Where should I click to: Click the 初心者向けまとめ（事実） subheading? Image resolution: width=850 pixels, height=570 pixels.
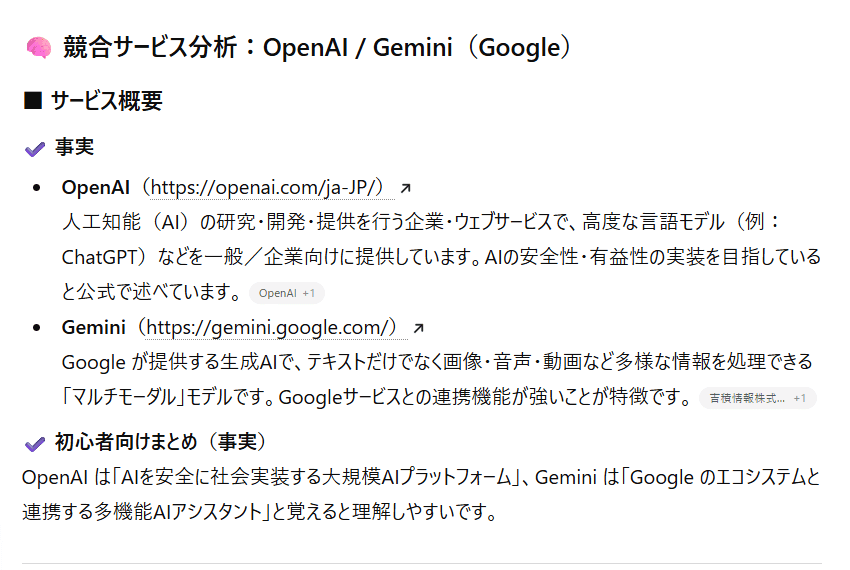160,442
